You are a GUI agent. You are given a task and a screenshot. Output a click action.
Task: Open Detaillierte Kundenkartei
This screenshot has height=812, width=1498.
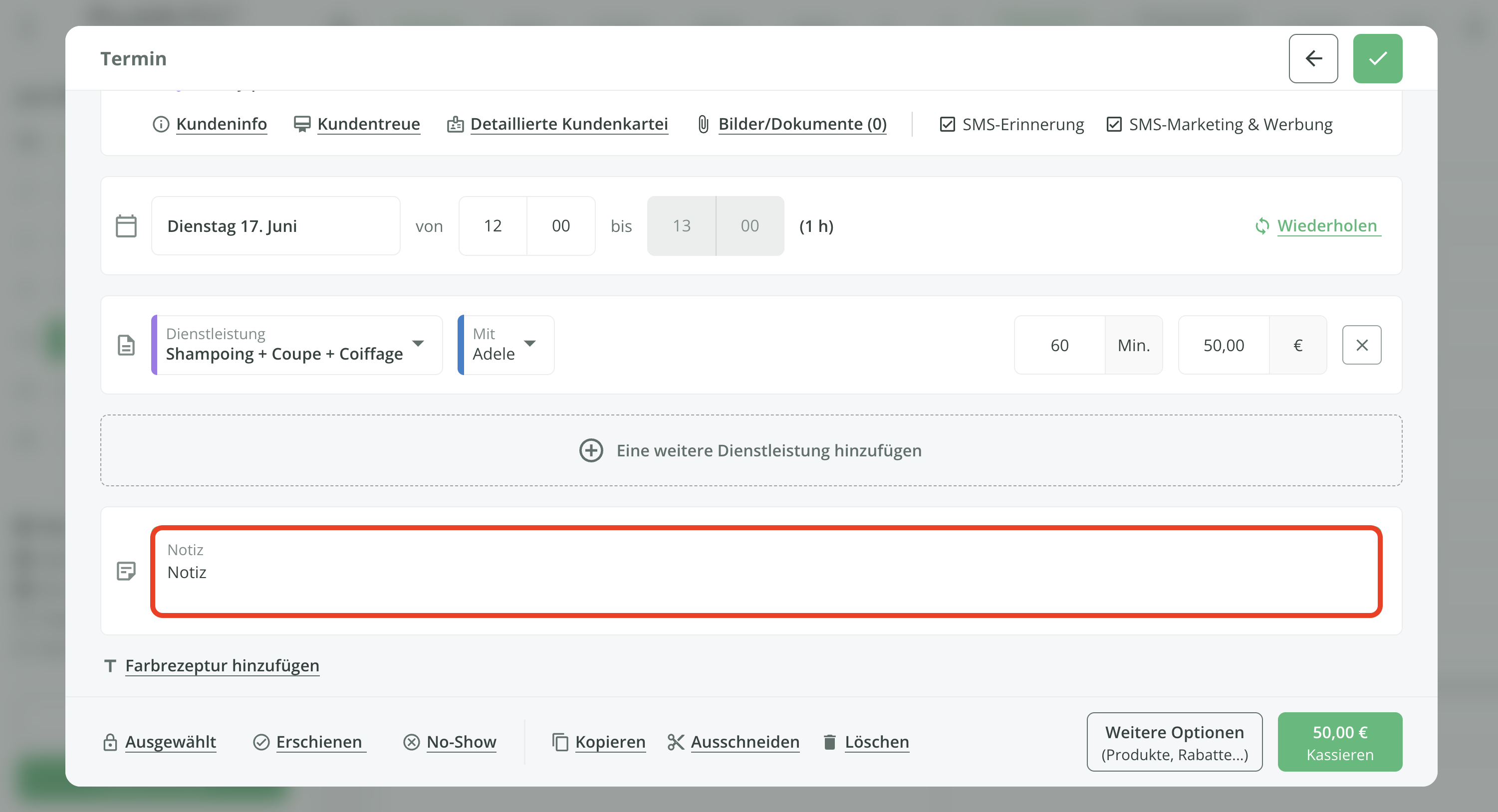coord(568,124)
